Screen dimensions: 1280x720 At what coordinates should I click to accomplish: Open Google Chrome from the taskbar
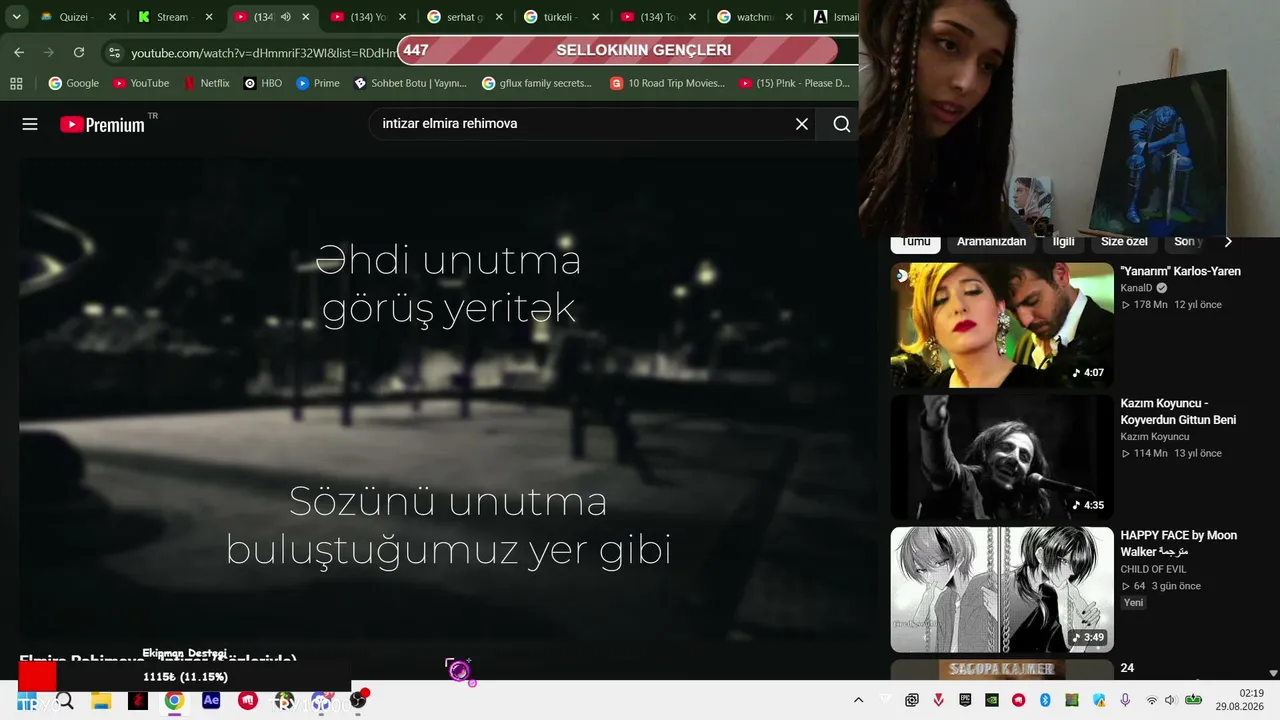[x=174, y=701]
